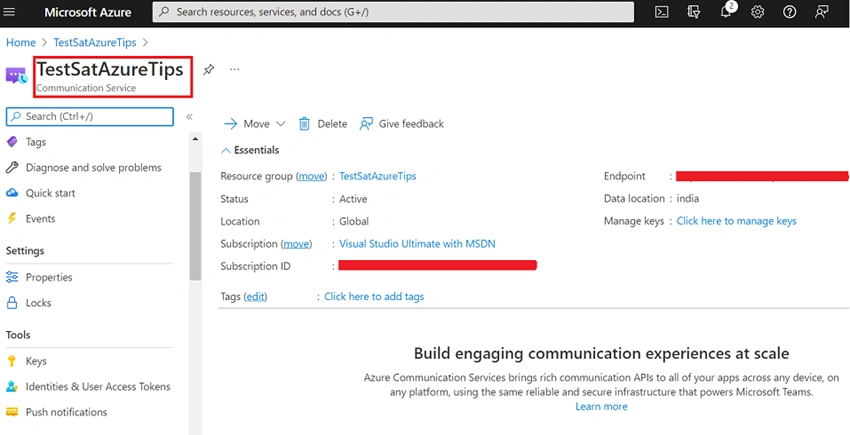Viewport: 850px width, 435px height.
Task: Click the Give feedback toolbar icon
Action: [x=366, y=124]
